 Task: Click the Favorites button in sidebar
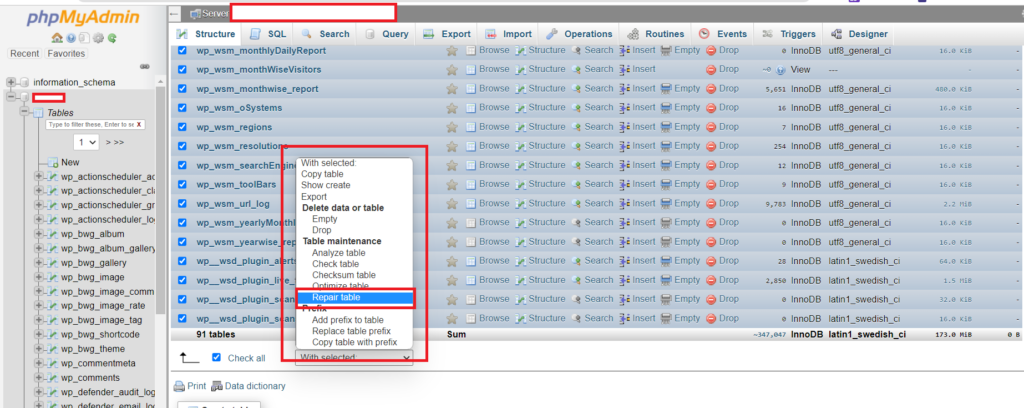tap(66, 54)
